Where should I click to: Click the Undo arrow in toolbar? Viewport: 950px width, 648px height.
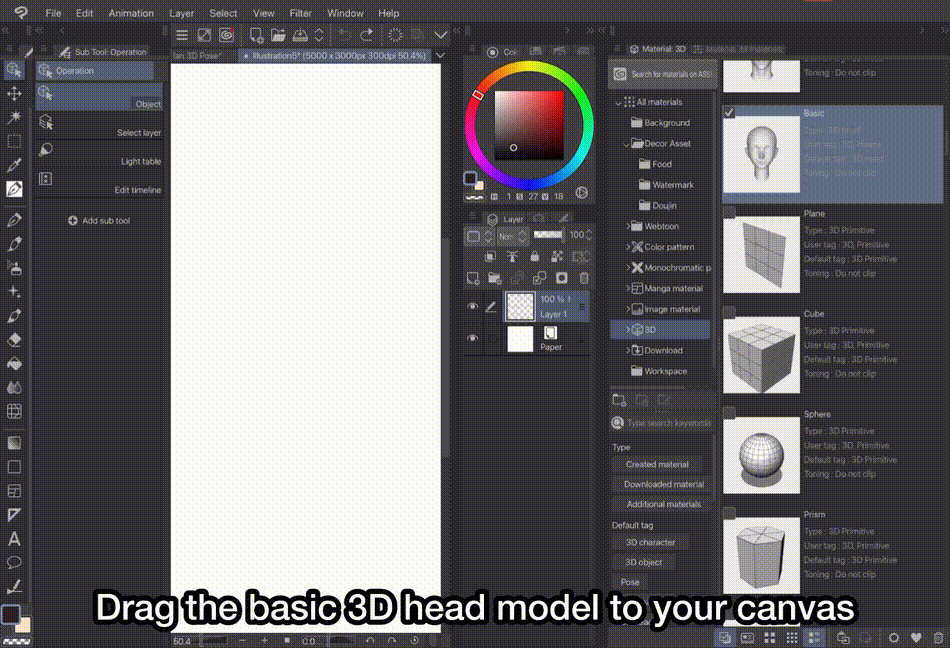[x=345, y=35]
